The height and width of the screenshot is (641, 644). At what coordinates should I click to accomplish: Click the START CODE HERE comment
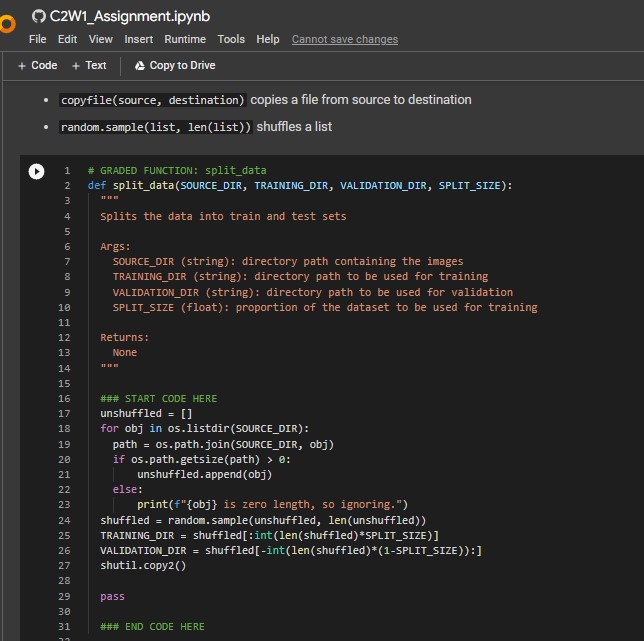[x=159, y=399]
